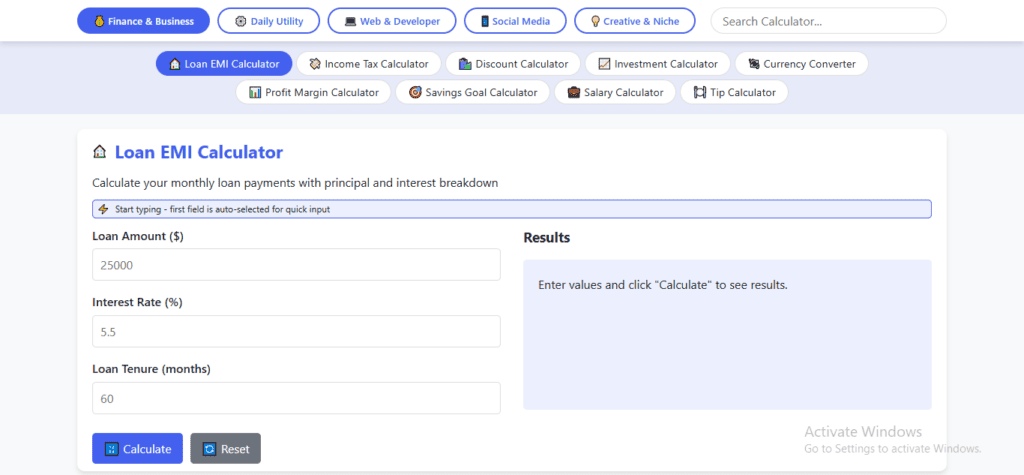This screenshot has width=1024, height=475.
Task: Click the 'Calculate your monthly loan payments' description
Action: [x=295, y=183]
